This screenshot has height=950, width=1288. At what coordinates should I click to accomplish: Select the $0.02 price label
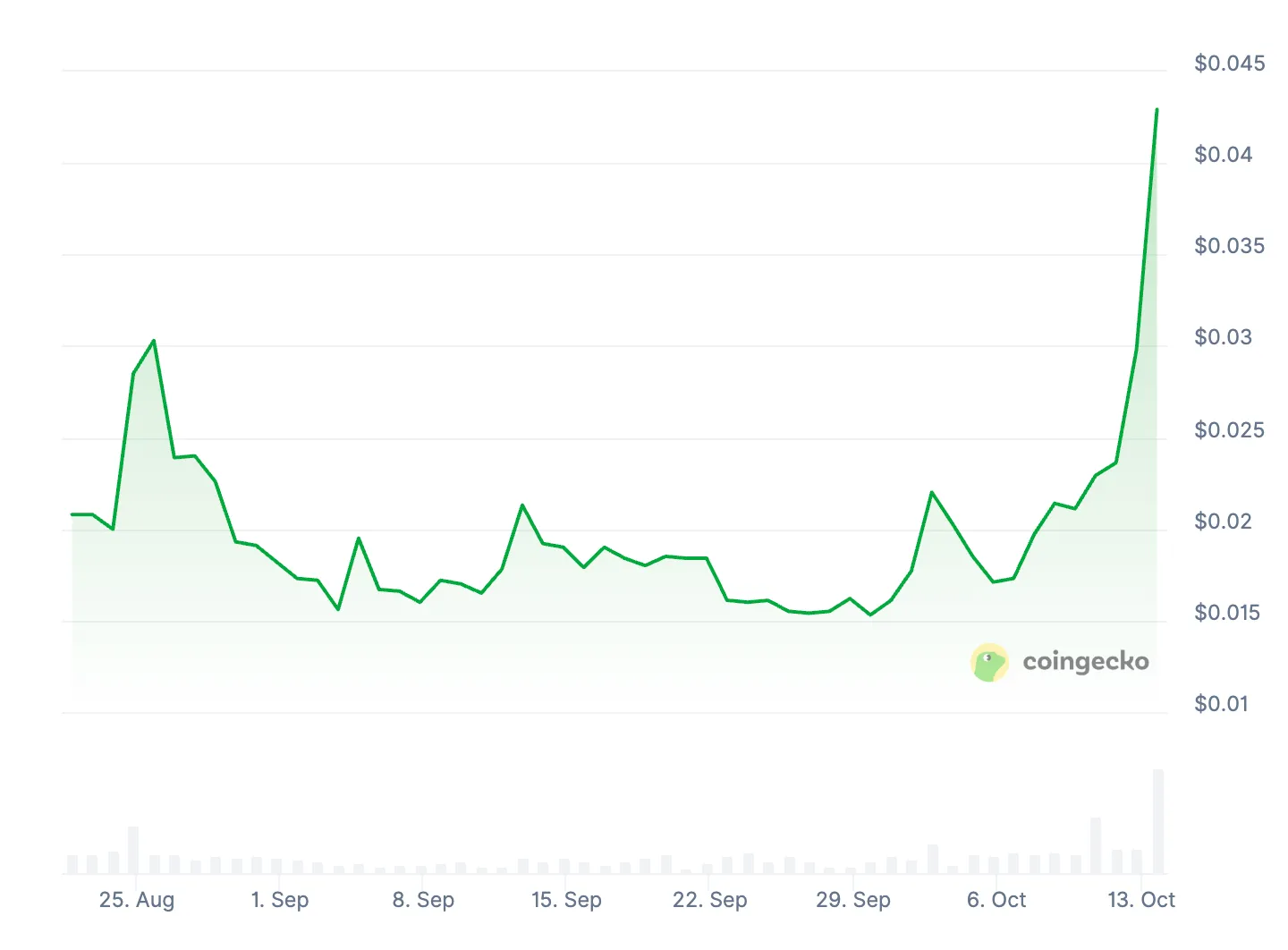point(1223,522)
